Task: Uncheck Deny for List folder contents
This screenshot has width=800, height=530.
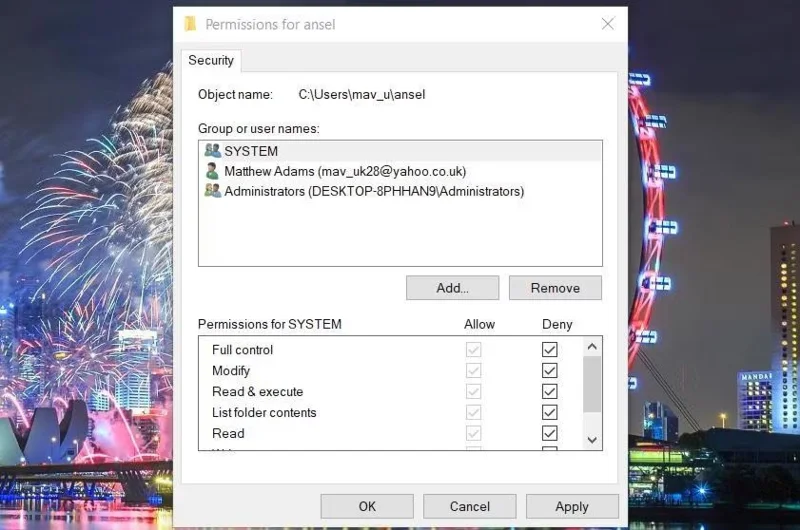Action: [549, 412]
